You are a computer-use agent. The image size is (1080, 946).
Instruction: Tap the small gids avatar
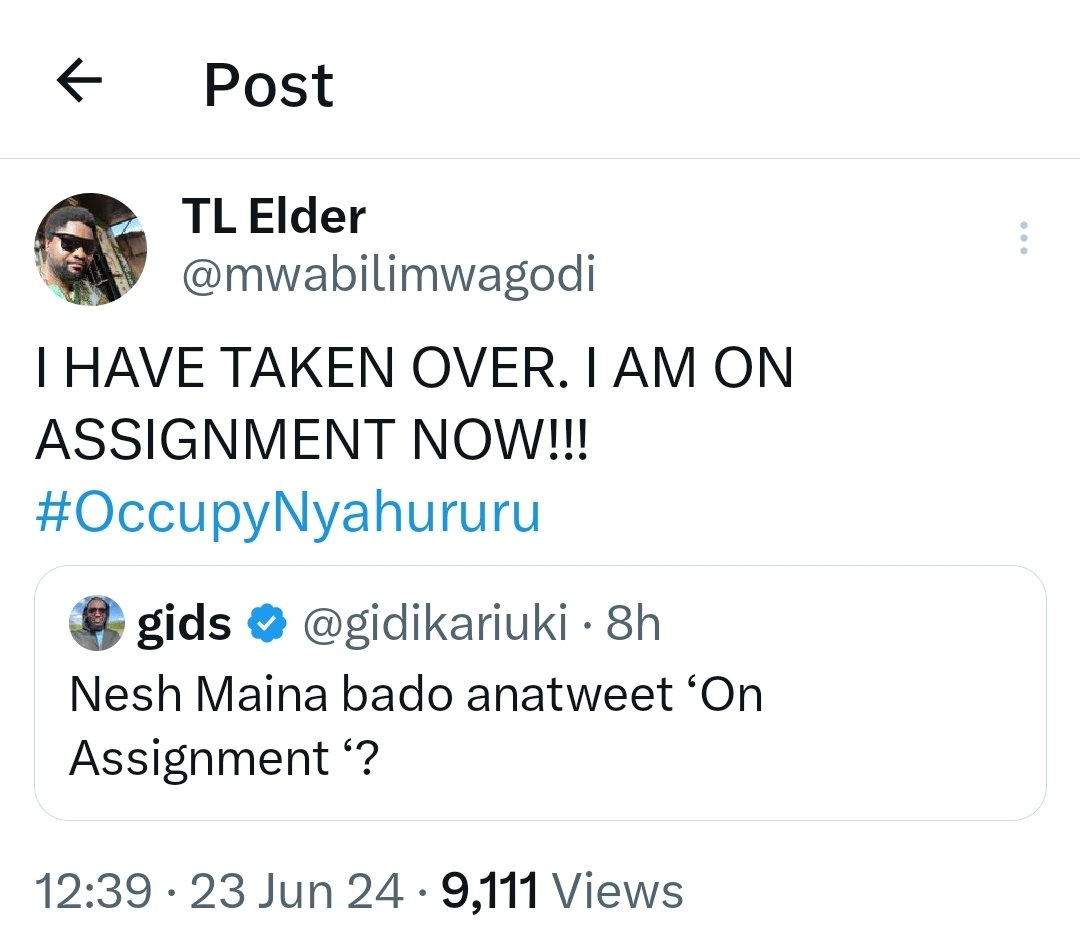point(97,624)
